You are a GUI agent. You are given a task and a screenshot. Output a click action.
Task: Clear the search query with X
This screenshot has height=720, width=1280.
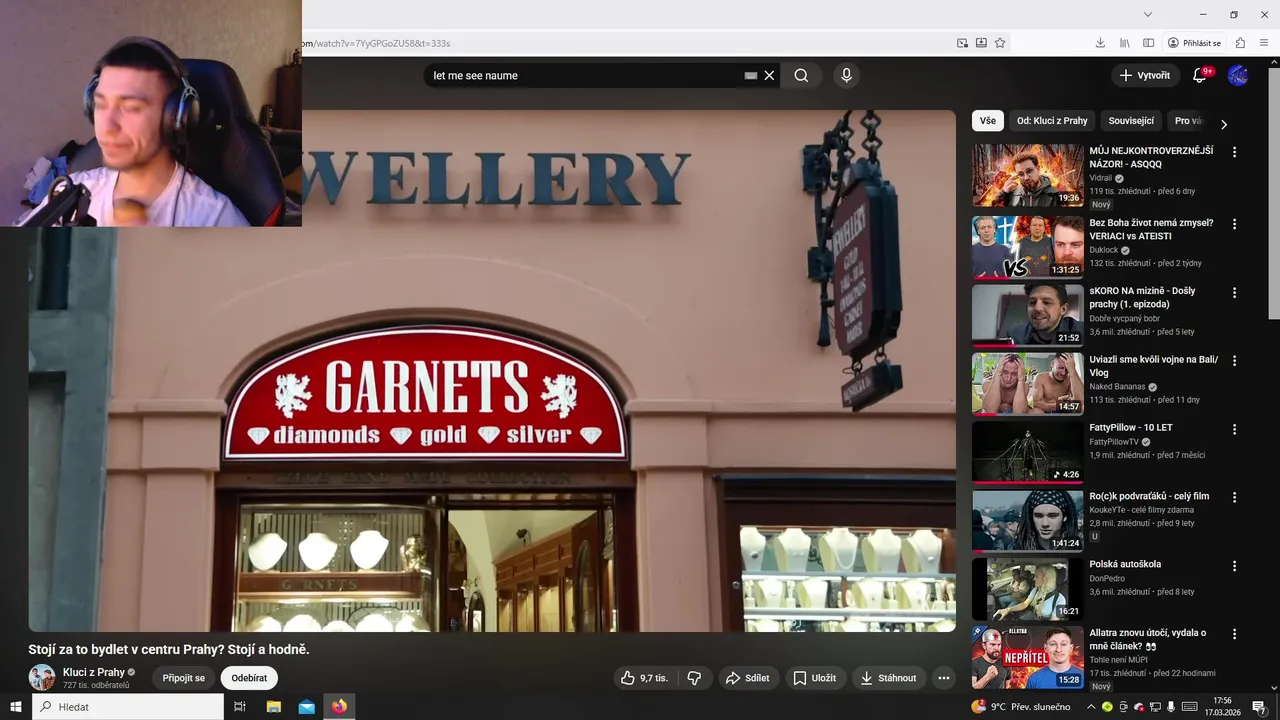point(769,75)
